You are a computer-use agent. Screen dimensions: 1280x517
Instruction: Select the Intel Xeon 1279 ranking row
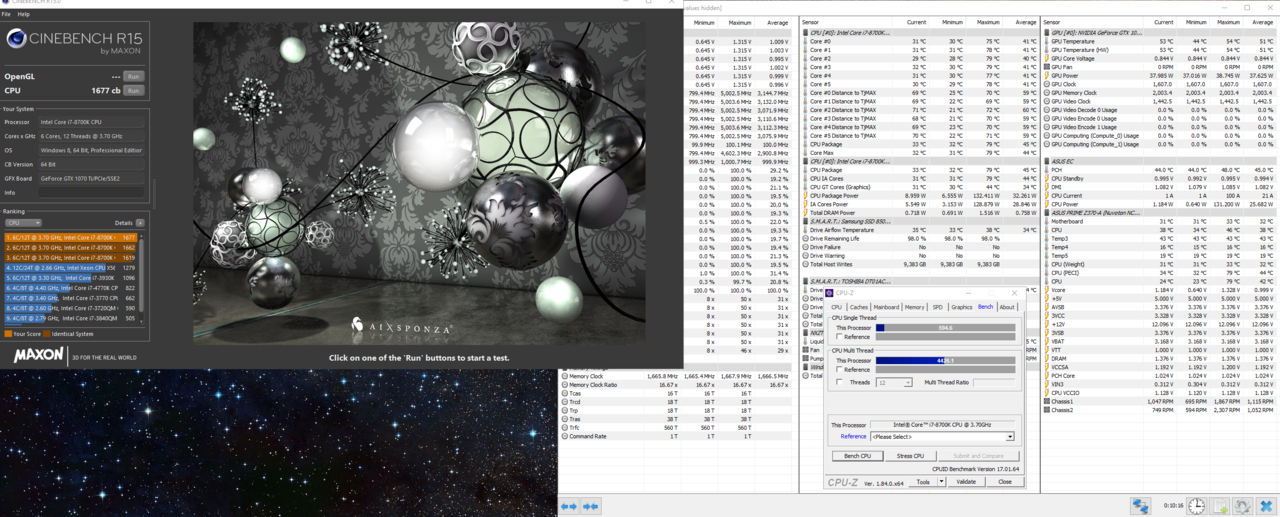[71, 268]
